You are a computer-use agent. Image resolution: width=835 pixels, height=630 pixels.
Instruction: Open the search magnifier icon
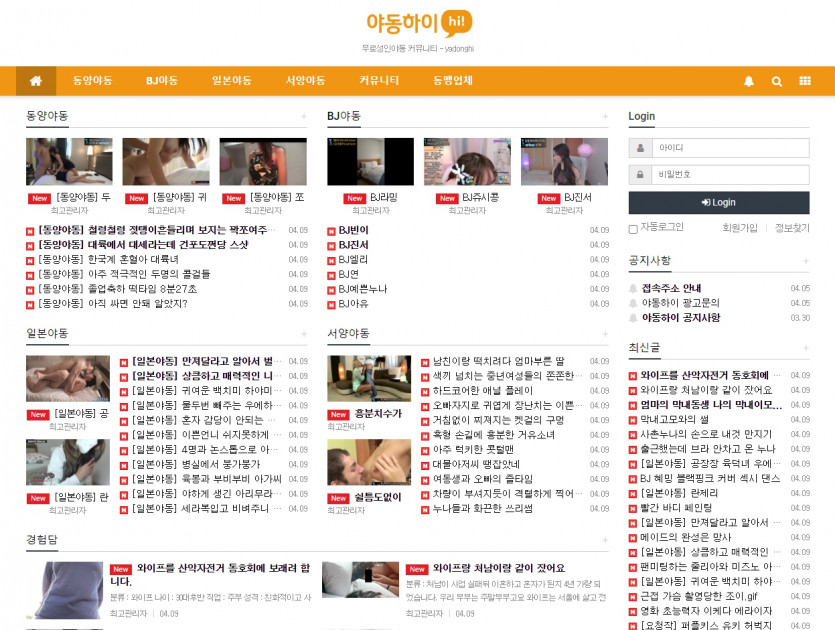(x=777, y=81)
